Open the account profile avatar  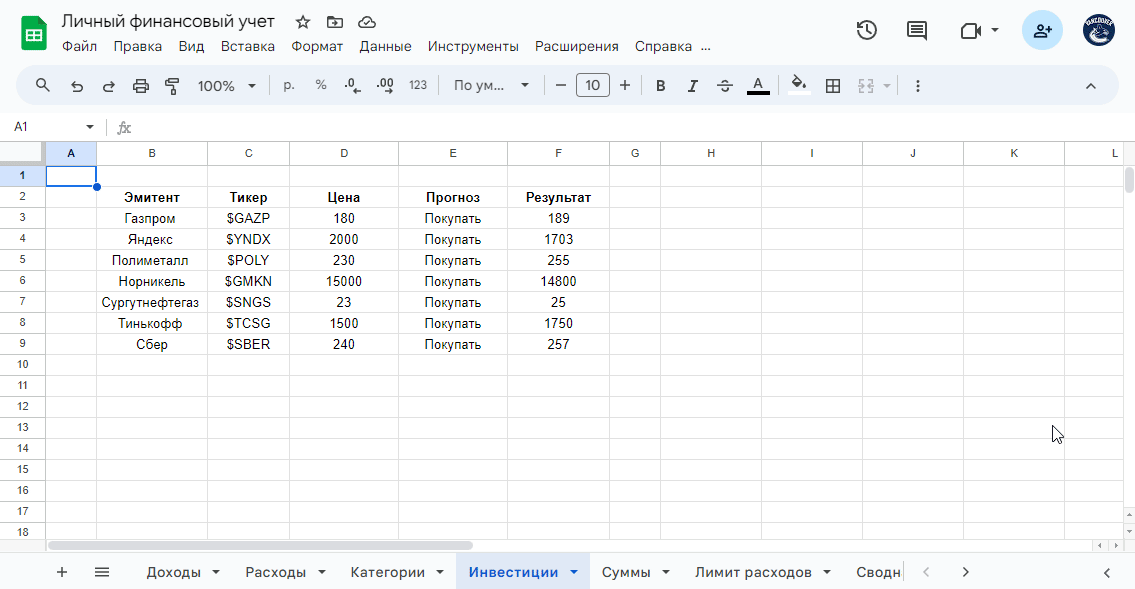point(1098,30)
